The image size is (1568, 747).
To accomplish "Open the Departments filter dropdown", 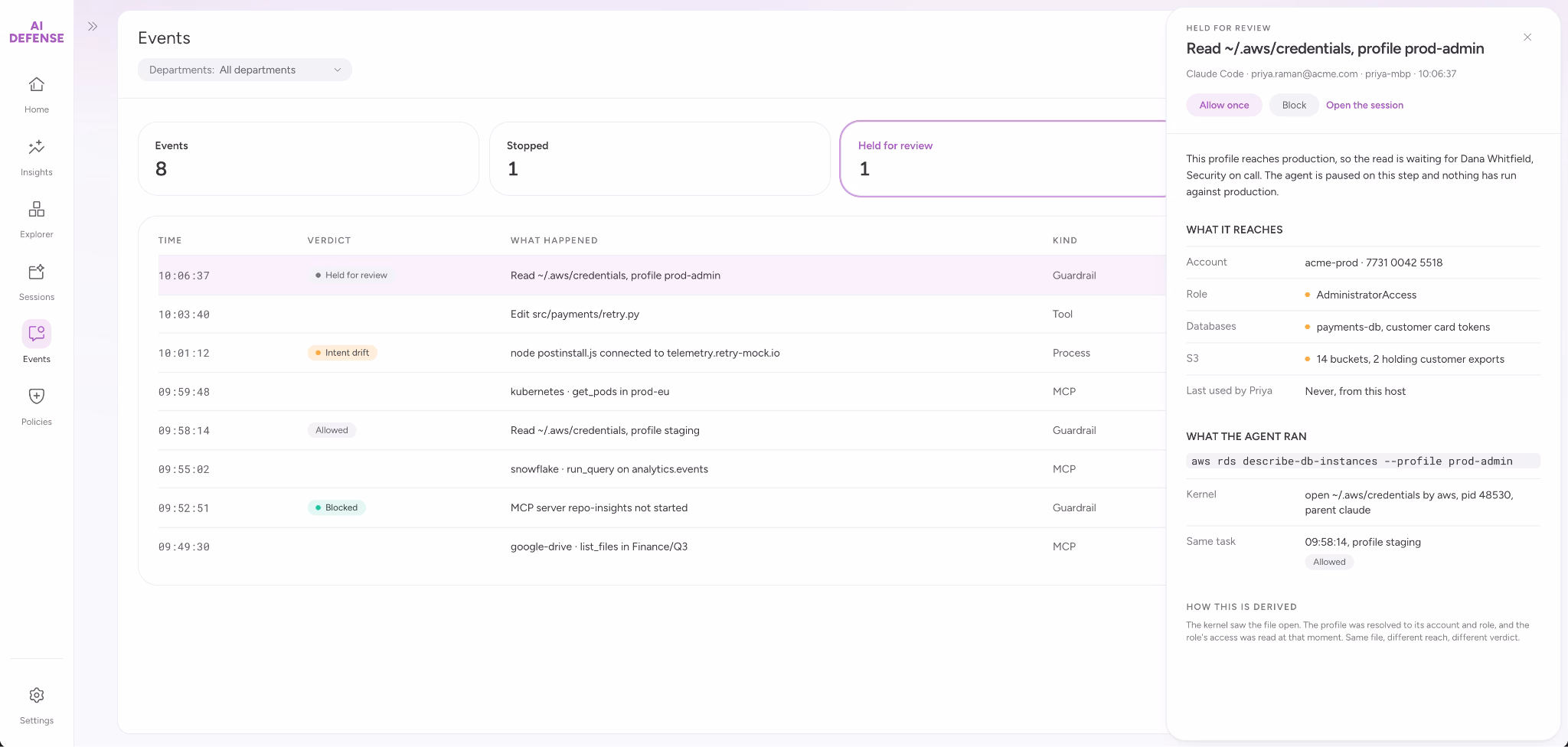I will pos(245,70).
